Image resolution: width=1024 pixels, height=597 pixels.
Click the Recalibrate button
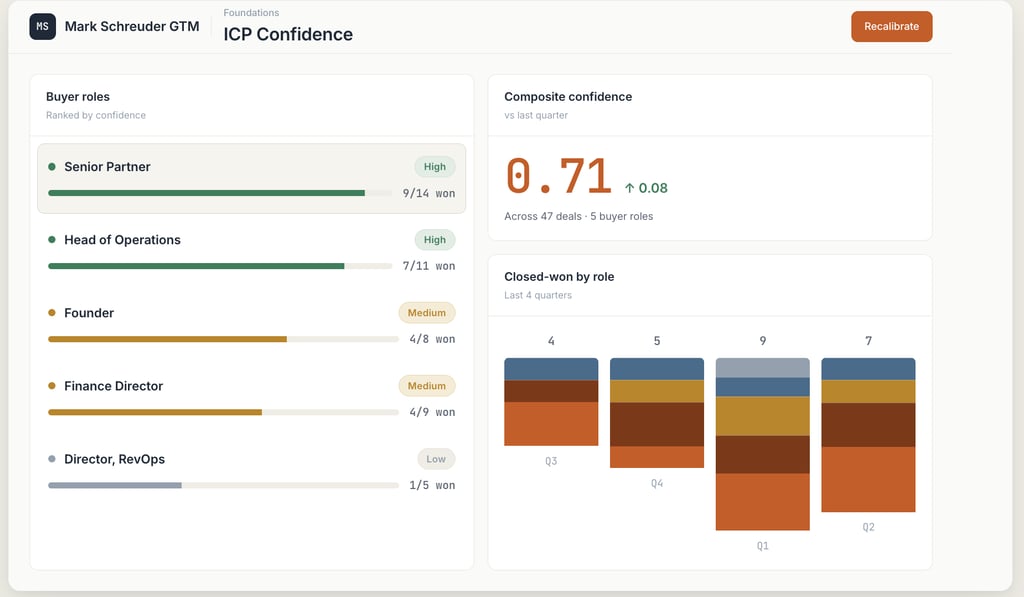coord(891,27)
